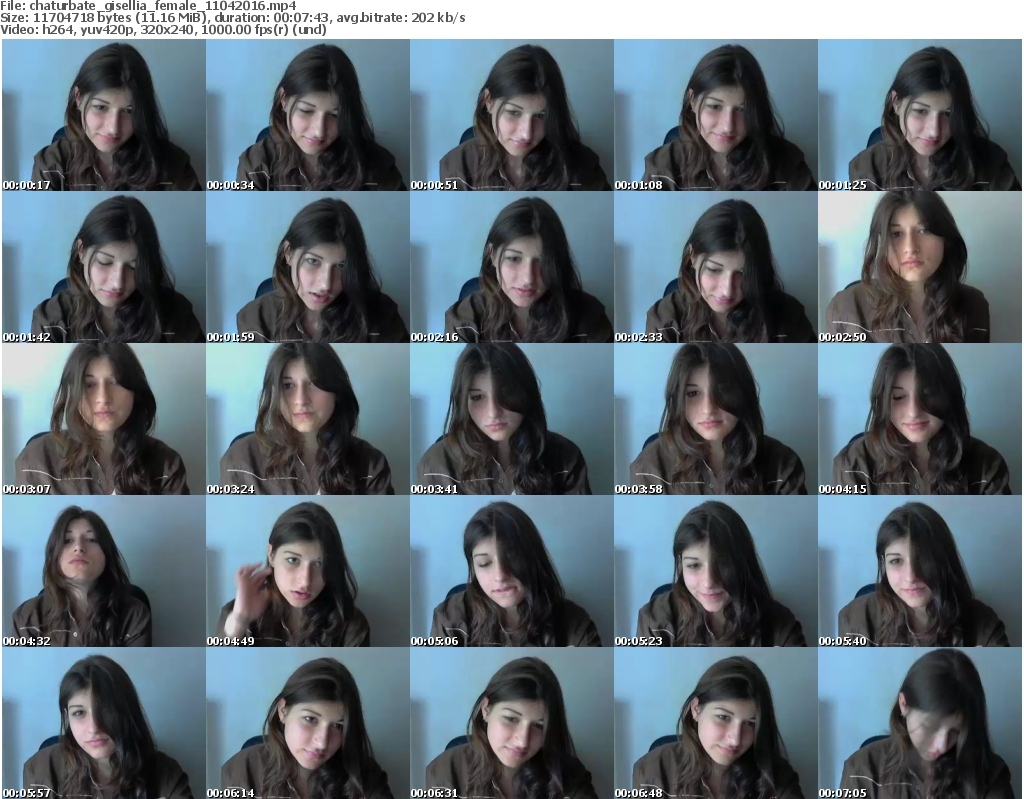Viewport: 1024px width, 799px height.
Task: Select the thumbnail stamped 00:00:34
Action: coord(308,115)
